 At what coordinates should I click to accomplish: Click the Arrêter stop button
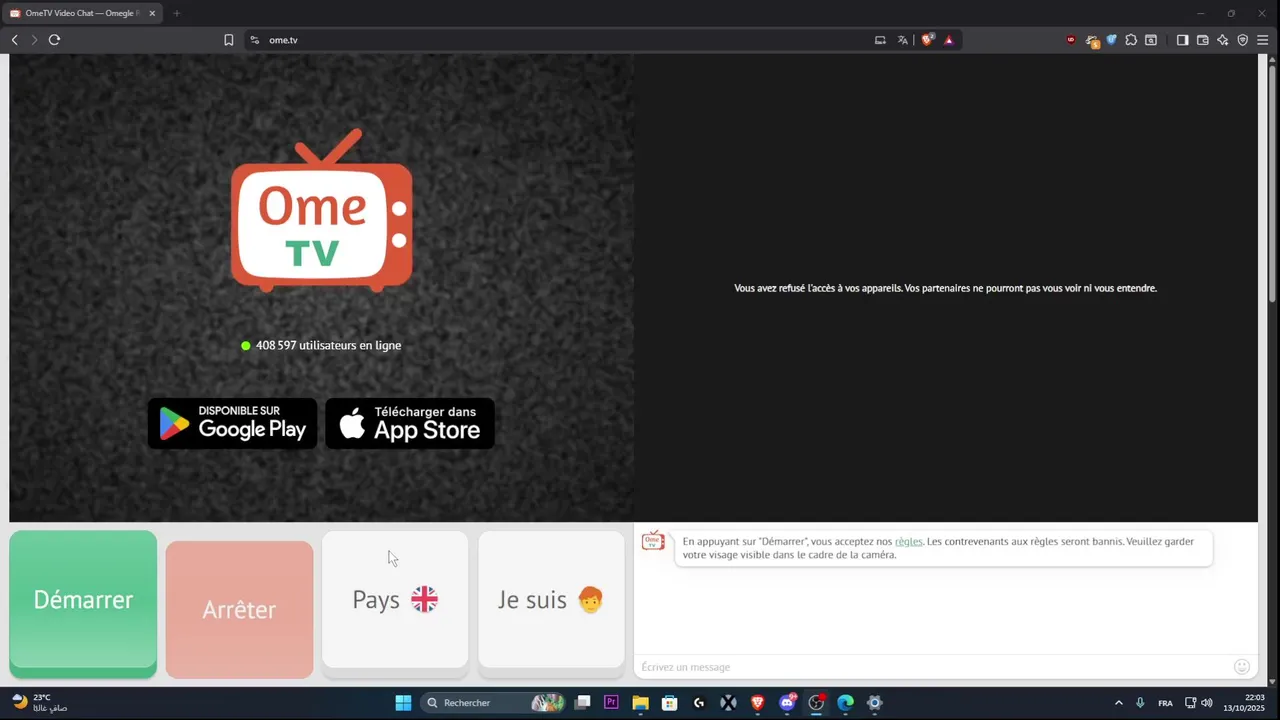tap(239, 609)
